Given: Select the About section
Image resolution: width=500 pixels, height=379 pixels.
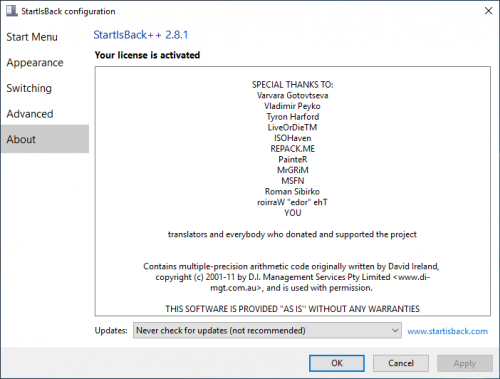Looking at the screenshot, I should 45,139.
